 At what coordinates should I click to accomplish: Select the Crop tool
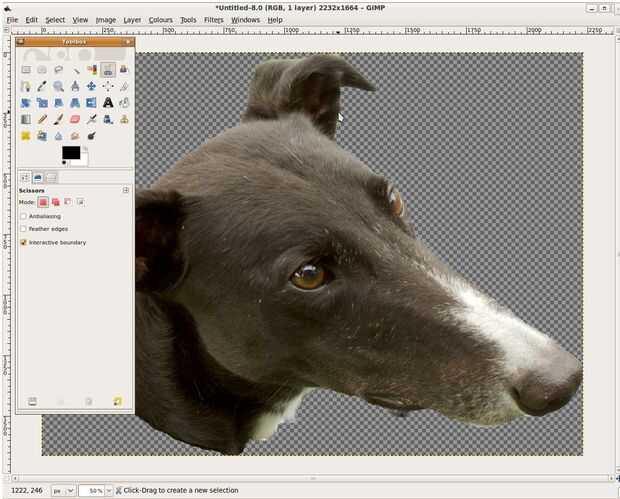click(x=124, y=86)
